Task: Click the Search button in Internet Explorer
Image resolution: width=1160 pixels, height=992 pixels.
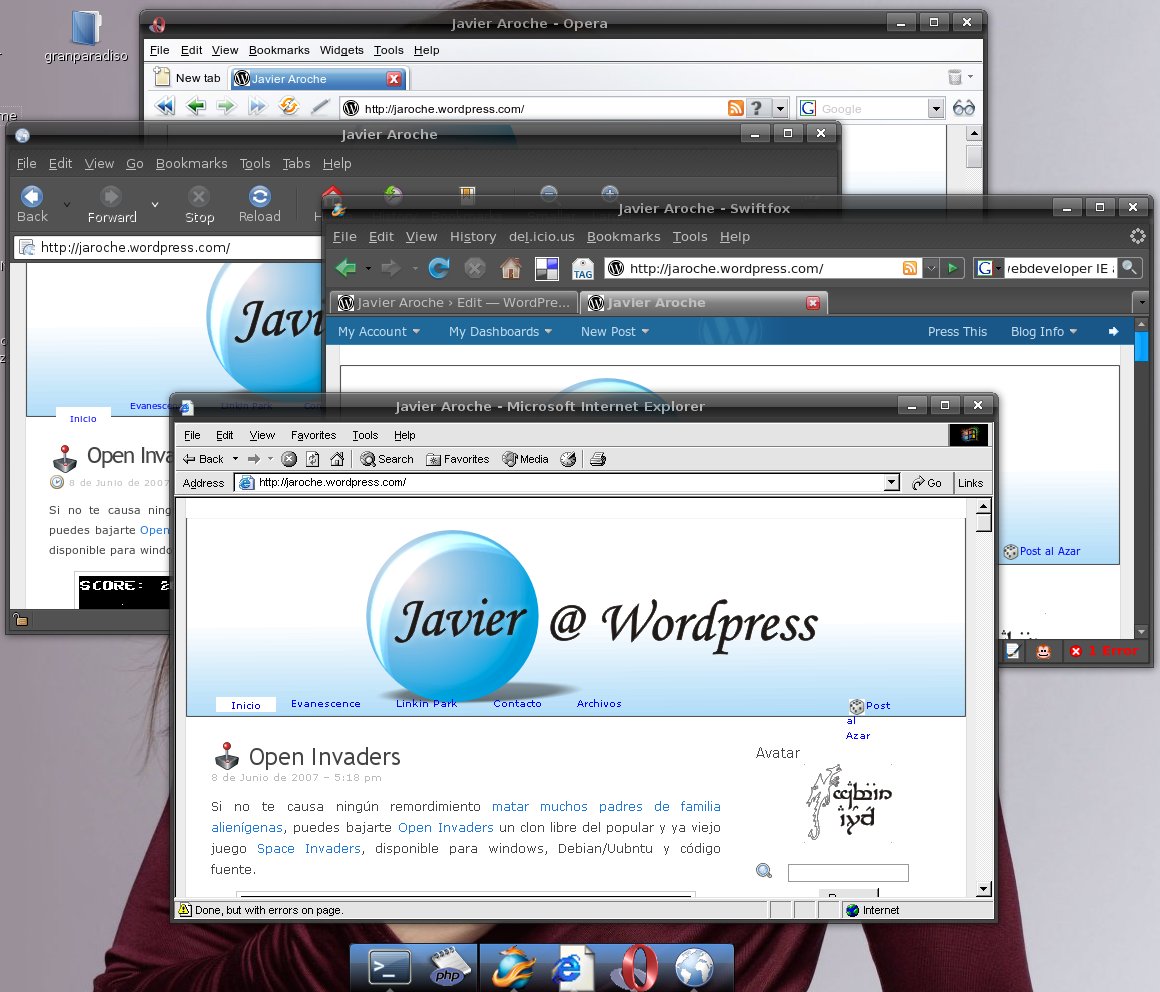Action: pos(387,459)
